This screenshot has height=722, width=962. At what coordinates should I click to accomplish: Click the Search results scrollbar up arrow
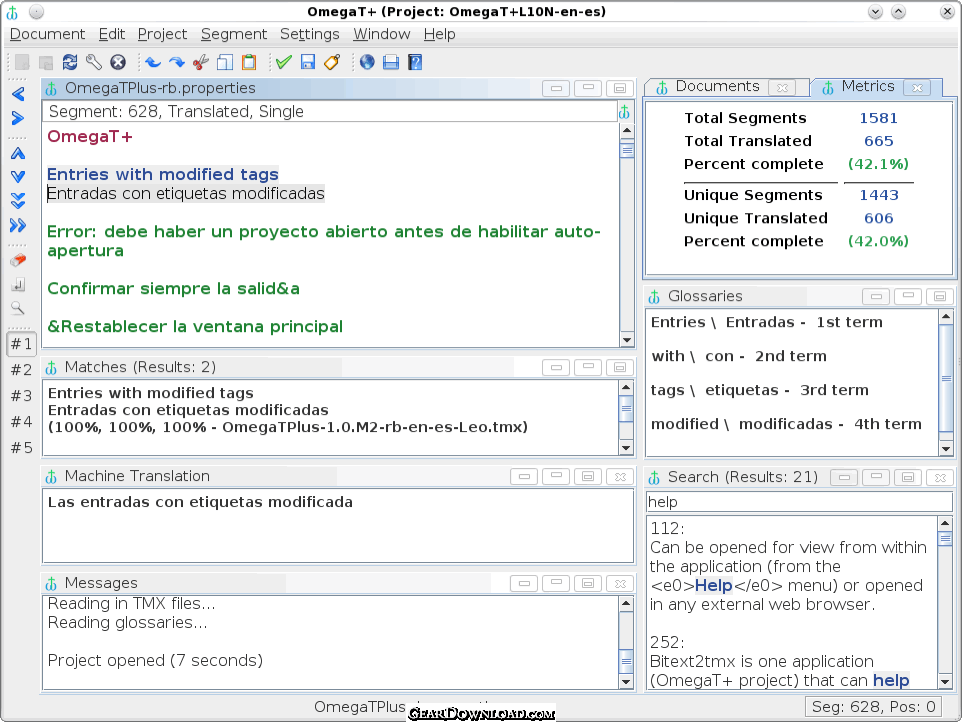pyautogui.click(x=945, y=523)
